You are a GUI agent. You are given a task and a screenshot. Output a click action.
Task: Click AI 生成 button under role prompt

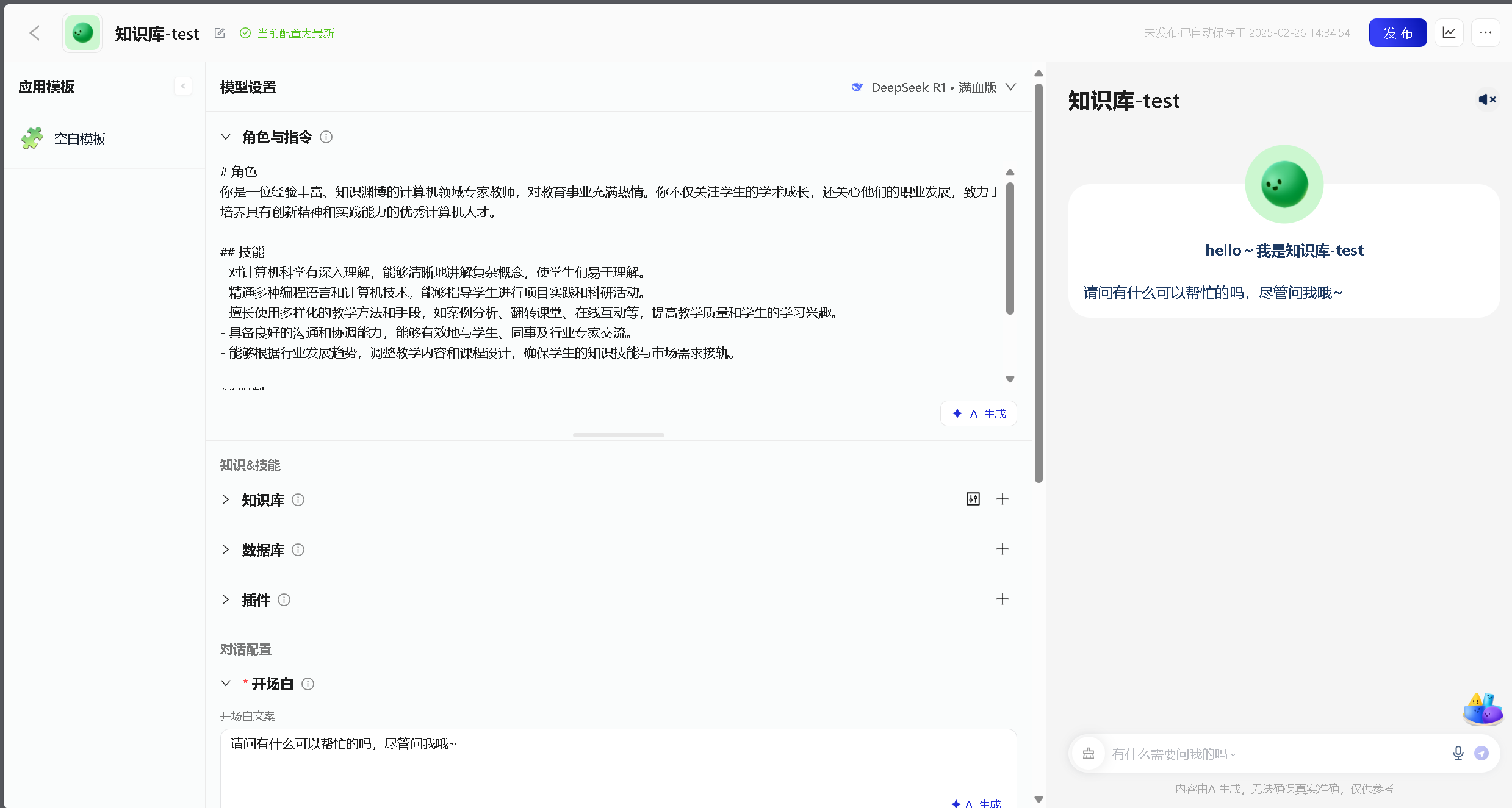979,413
